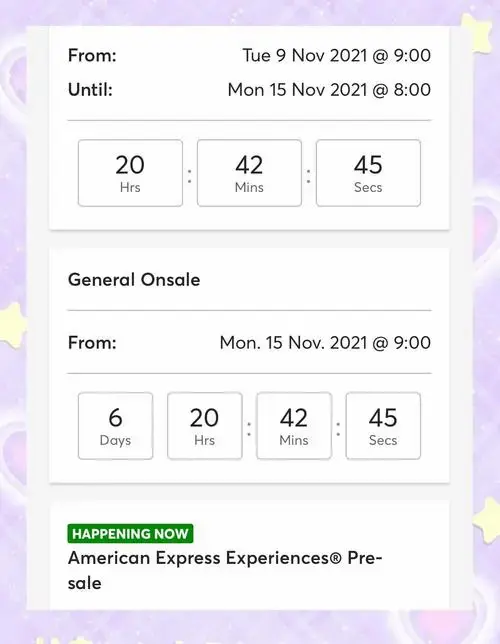Click General Onsale 45 Secs countdown box

[x=383, y=426]
